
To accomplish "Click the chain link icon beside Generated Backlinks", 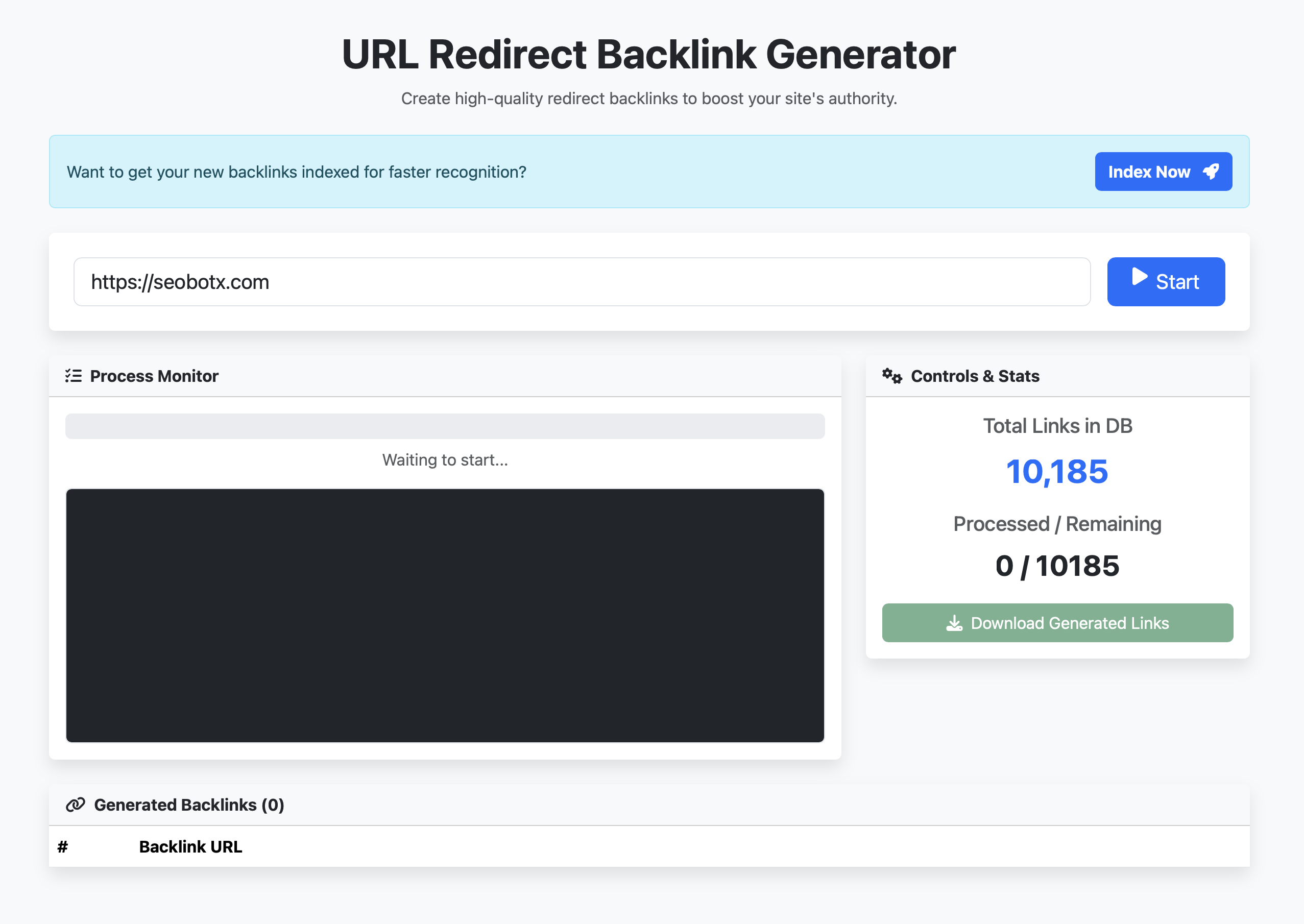I will point(76,805).
